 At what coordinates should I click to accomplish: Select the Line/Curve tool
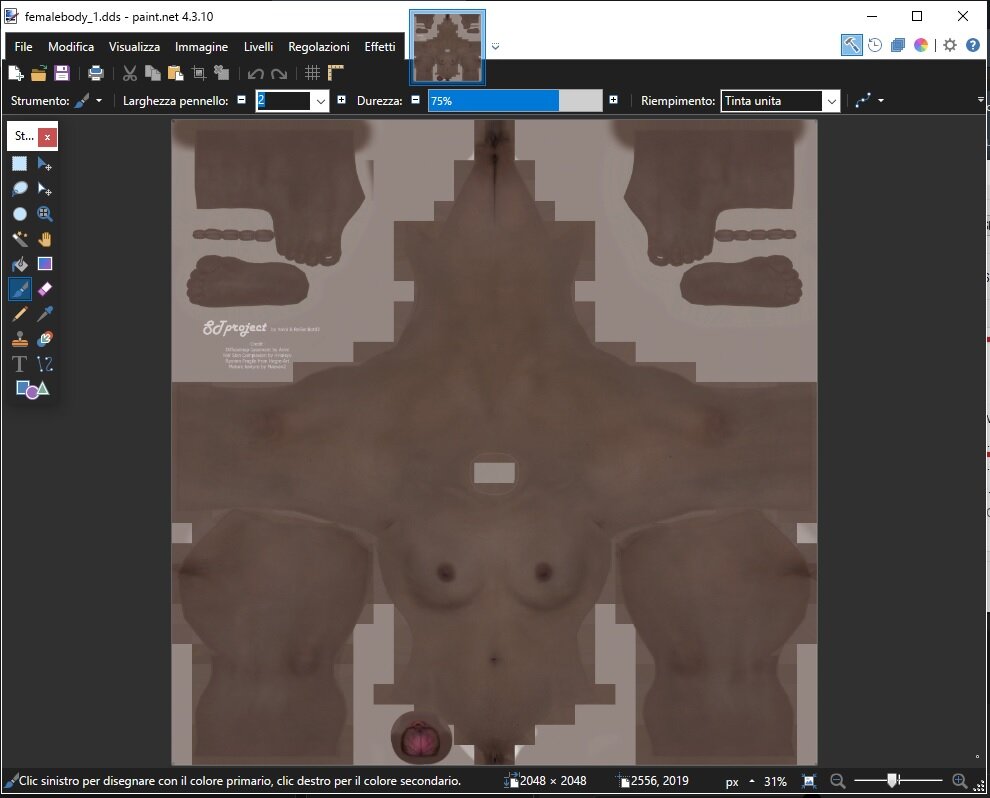(x=44, y=364)
